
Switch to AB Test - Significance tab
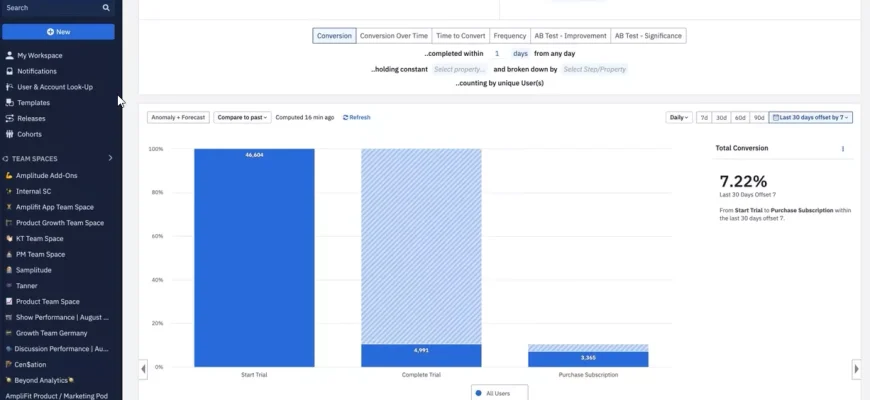pos(648,36)
